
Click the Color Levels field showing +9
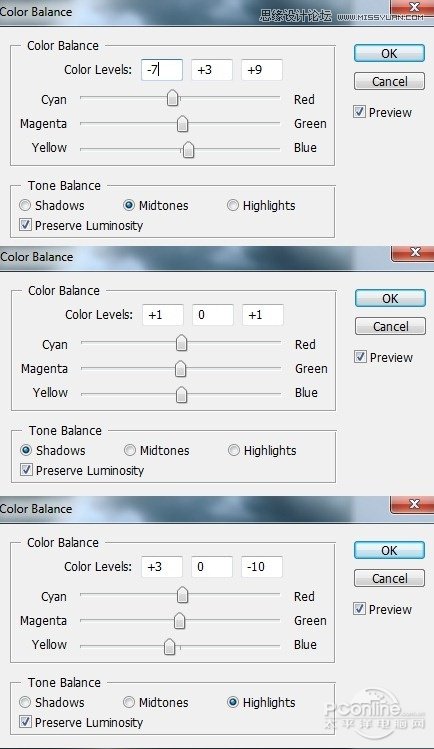pyautogui.click(x=262, y=70)
